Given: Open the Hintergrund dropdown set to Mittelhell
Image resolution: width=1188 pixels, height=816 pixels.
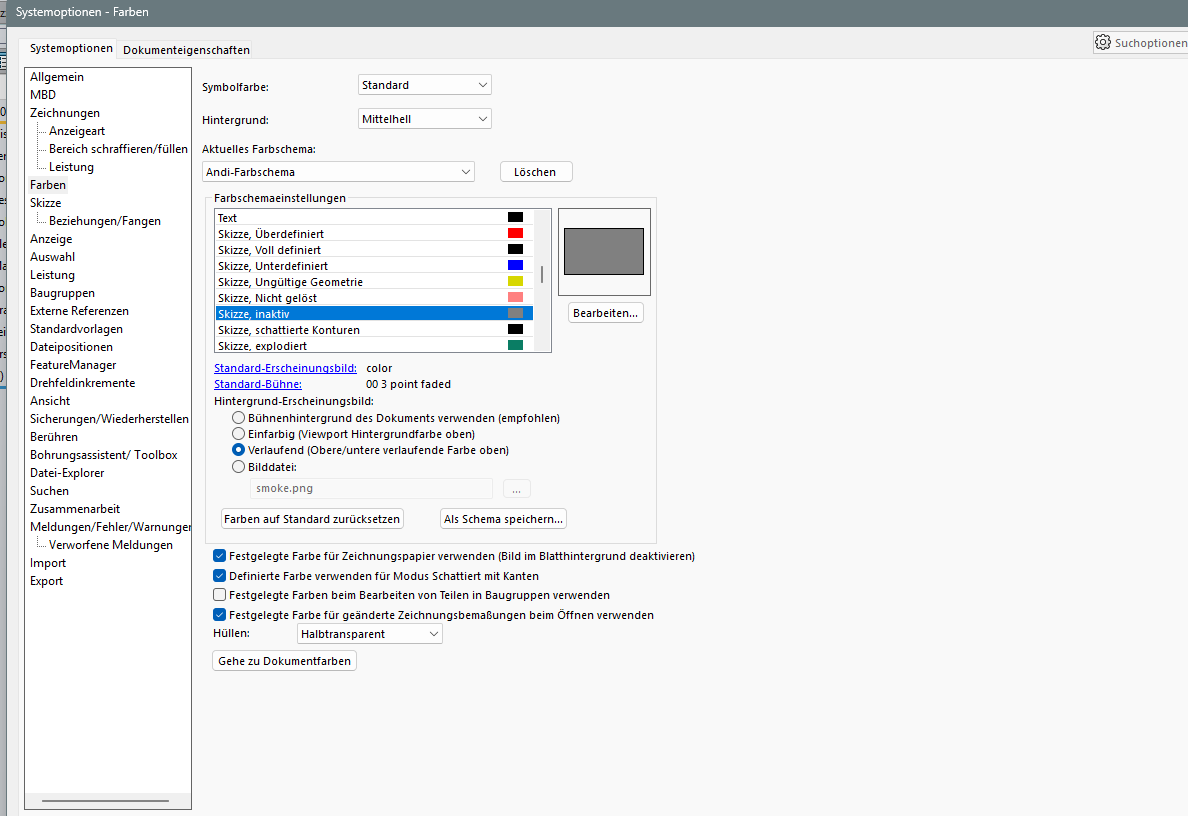Looking at the screenshot, I should point(424,119).
